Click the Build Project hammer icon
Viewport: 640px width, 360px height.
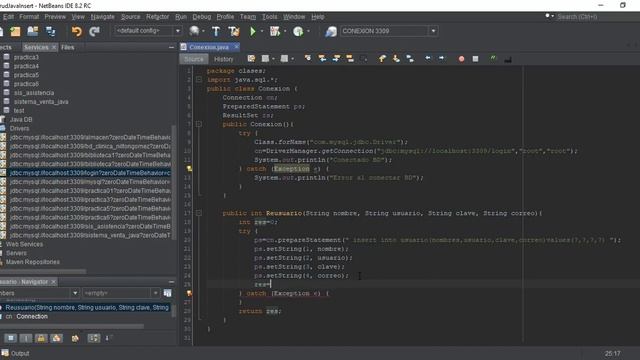pyautogui.click(x=216, y=31)
